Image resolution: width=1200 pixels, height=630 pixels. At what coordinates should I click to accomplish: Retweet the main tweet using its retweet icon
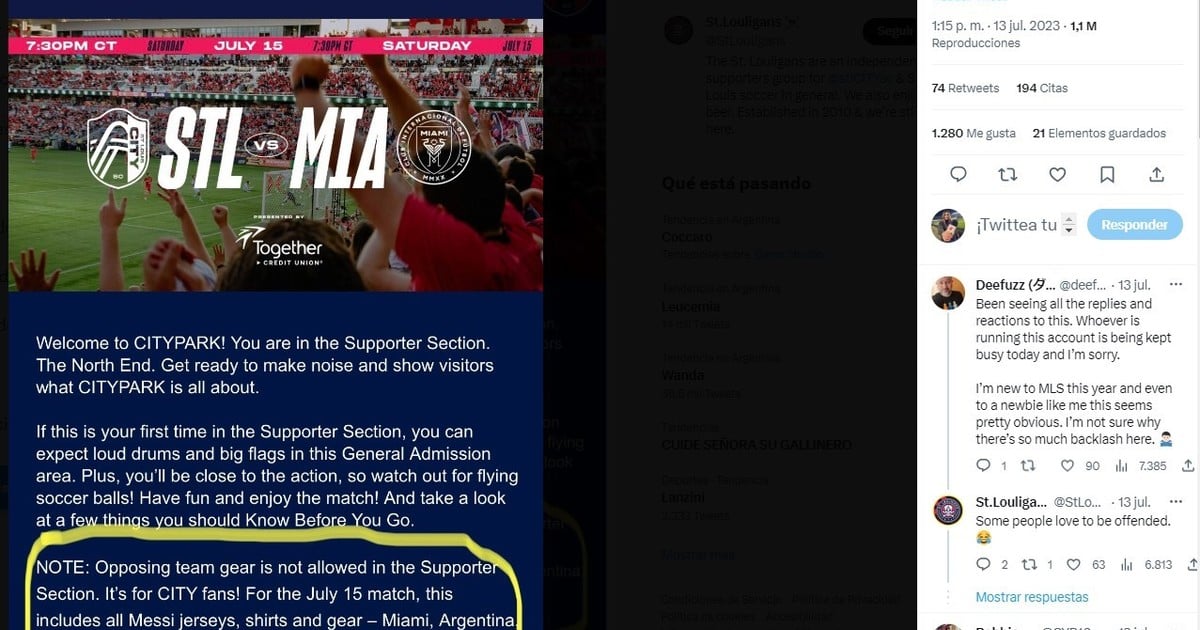tap(1008, 174)
